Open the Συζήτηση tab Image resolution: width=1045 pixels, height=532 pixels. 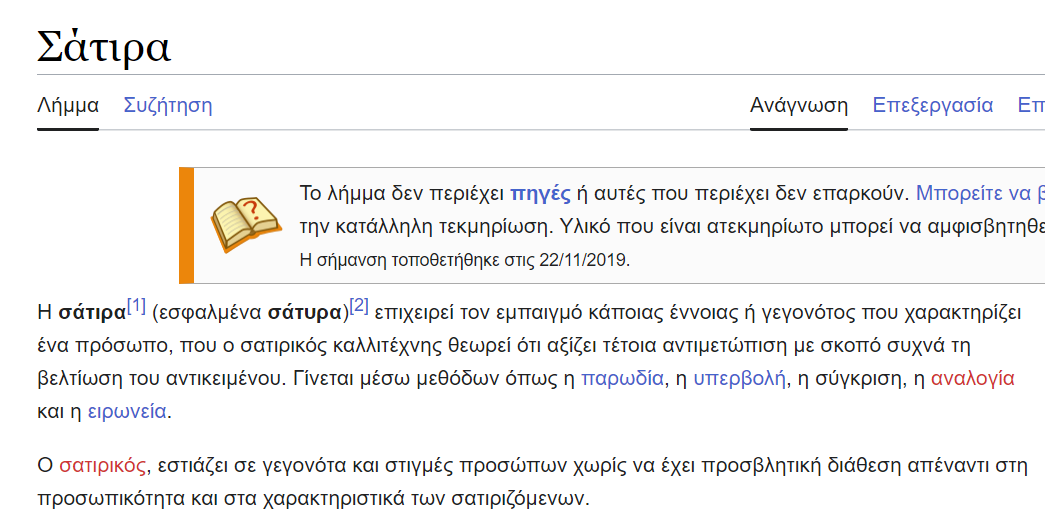(168, 105)
